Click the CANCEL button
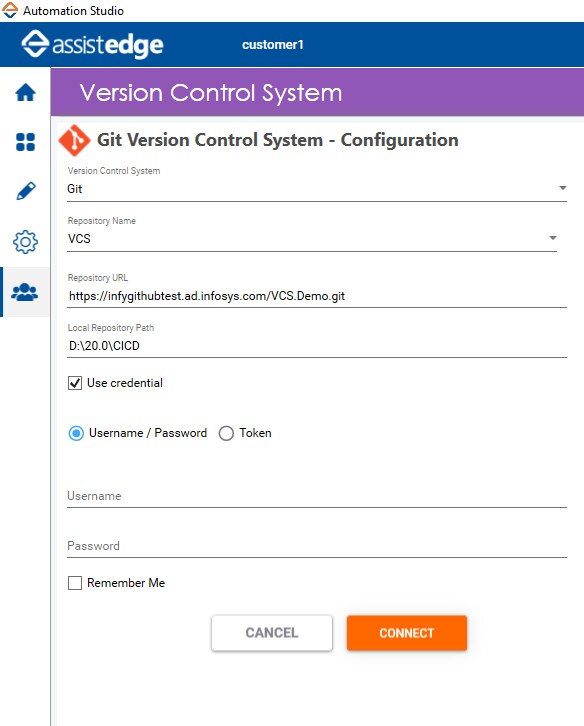 pos(272,633)
